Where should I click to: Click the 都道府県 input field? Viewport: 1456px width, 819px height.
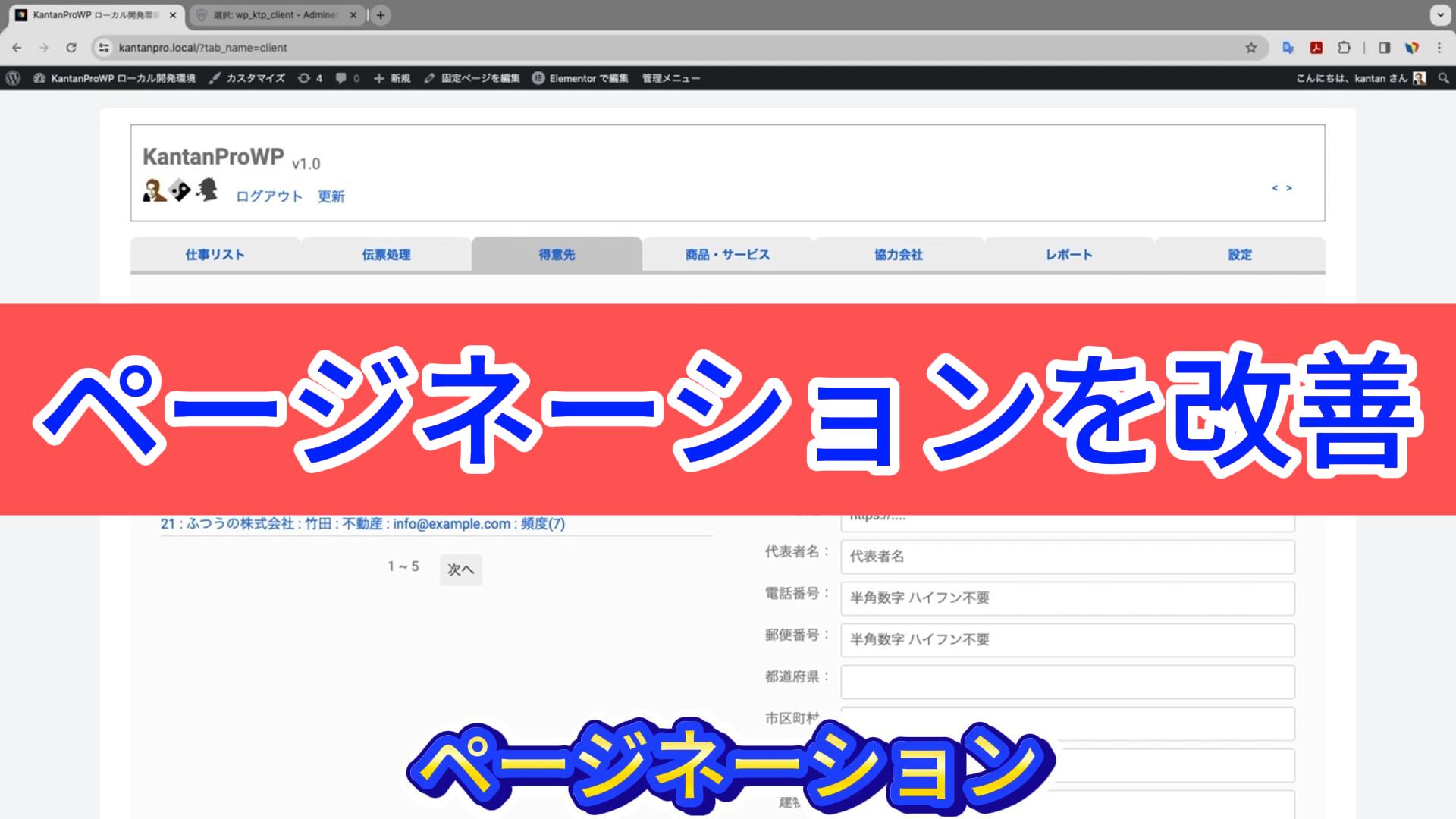1067,682
